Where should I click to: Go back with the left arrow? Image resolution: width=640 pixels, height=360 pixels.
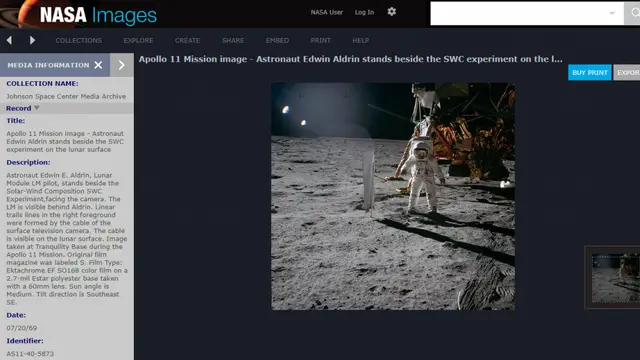click(9, 40)
